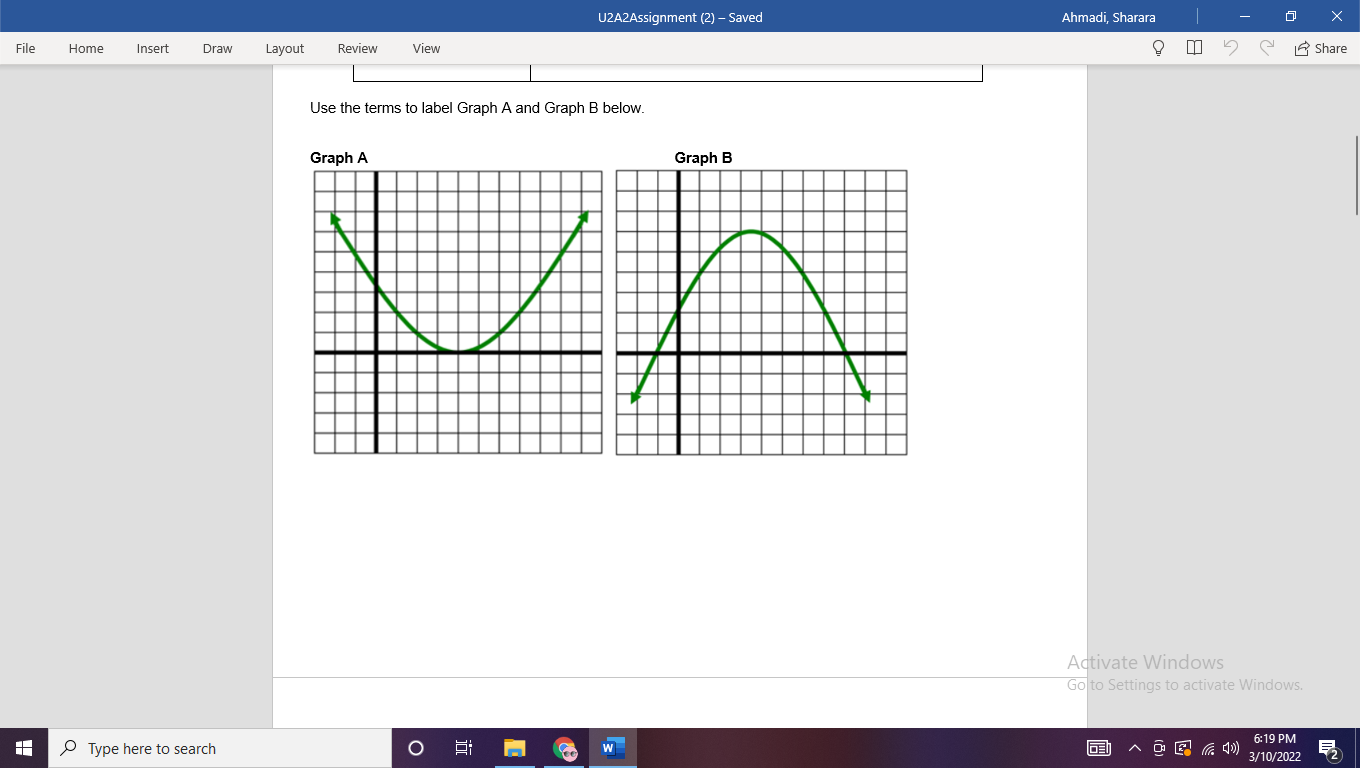Click the instruction sentence about labeling graphs
Image resolution: width=1360 pixels, height=768 pixels.
click(x=477, y=108)
